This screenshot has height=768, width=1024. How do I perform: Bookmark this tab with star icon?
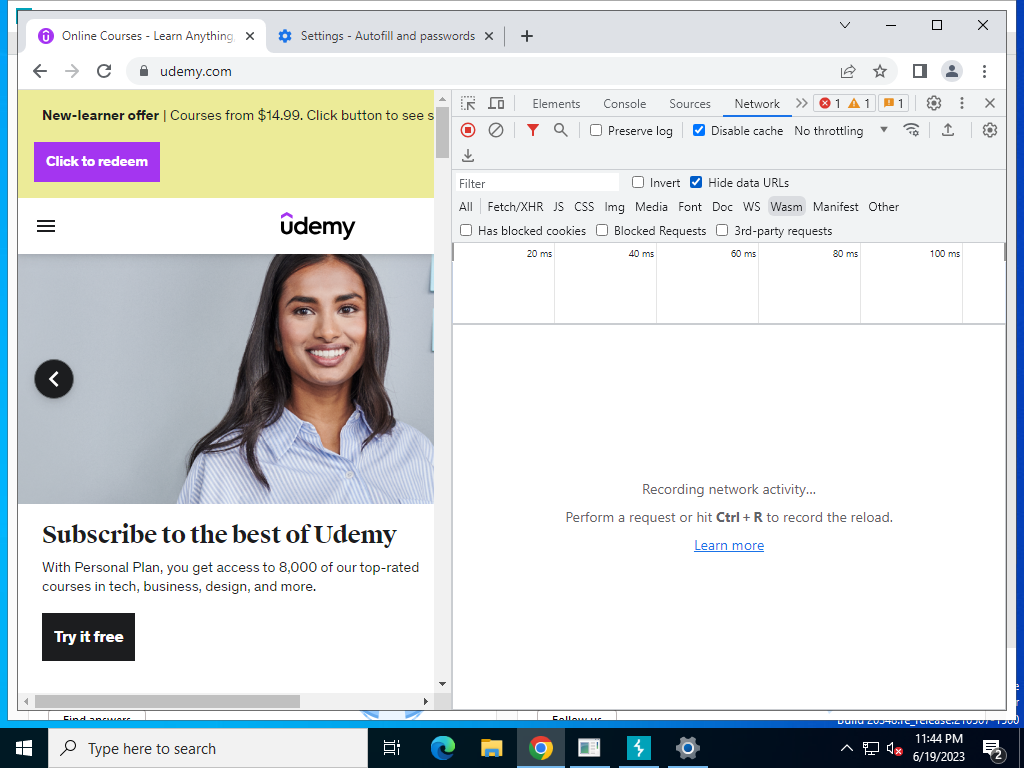880,71
